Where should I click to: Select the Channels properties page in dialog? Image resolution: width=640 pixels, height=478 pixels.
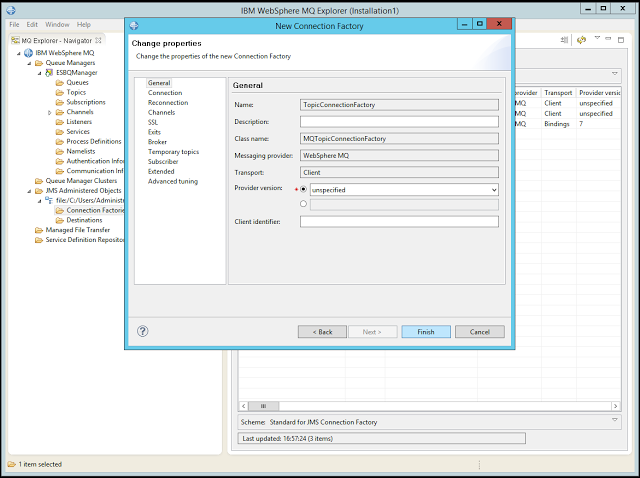pyautogui.click(x=161, y=112)
